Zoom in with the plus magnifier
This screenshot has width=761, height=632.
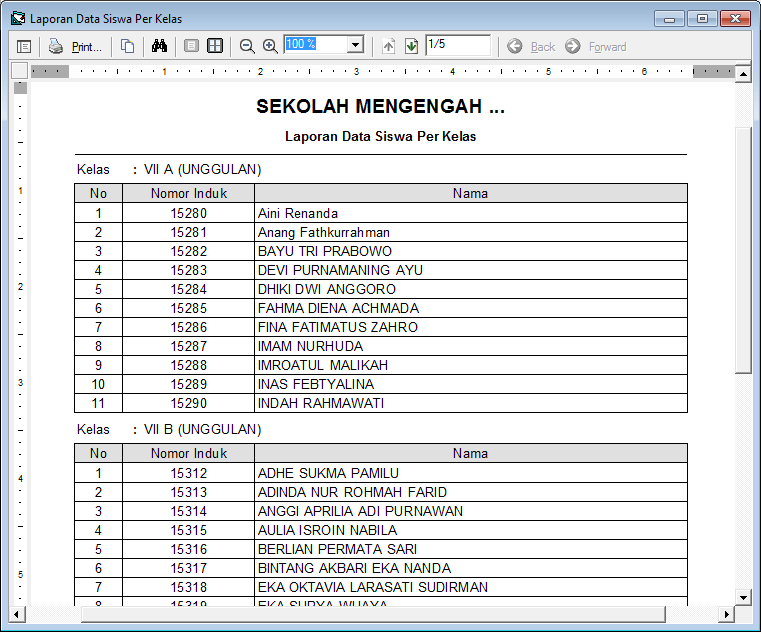[x=270, y=47]
